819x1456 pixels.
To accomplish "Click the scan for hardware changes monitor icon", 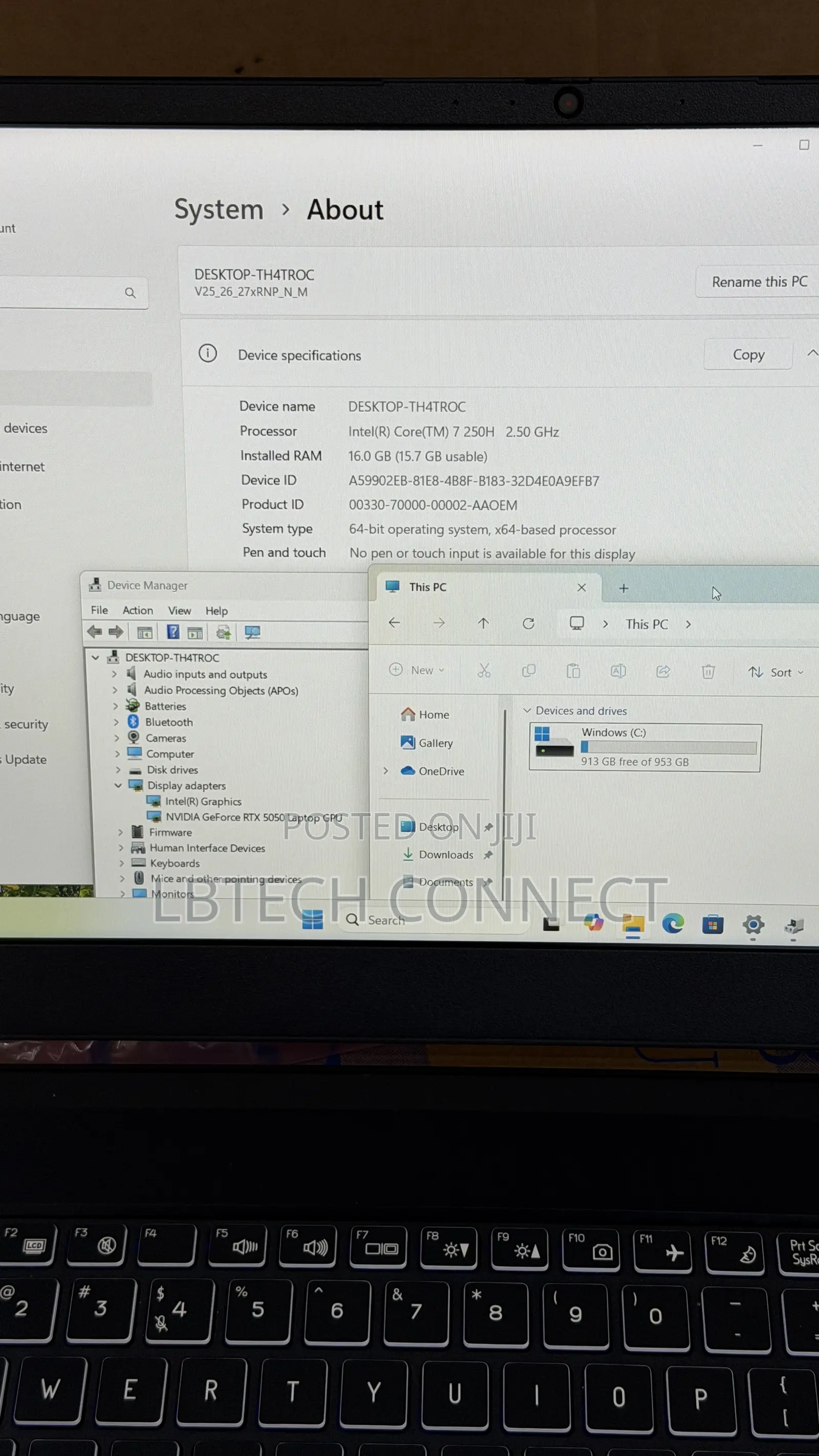I will (252, 633).
